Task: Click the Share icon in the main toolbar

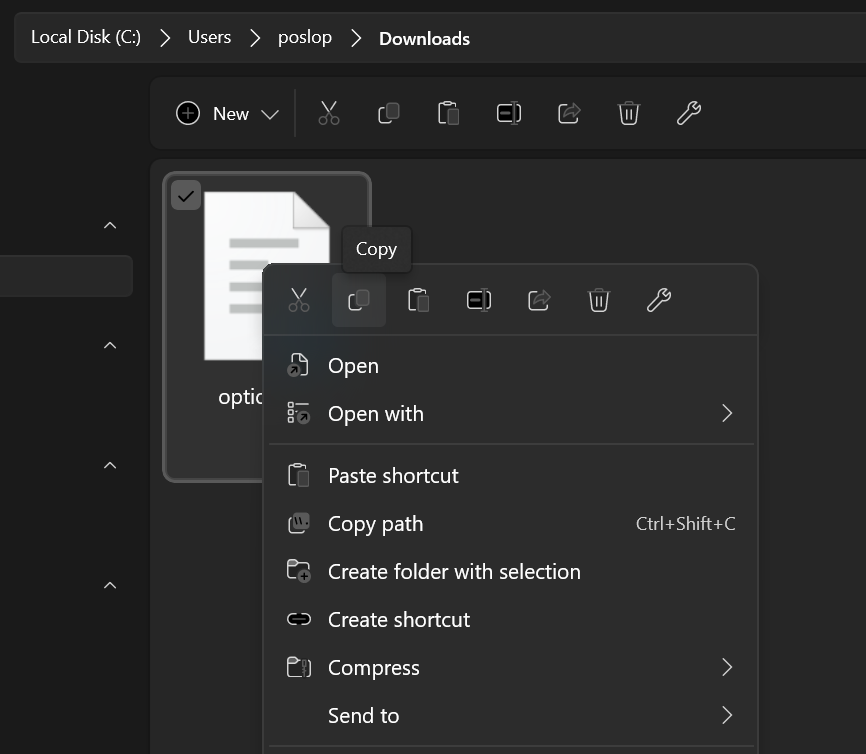Action: [569, 113]
